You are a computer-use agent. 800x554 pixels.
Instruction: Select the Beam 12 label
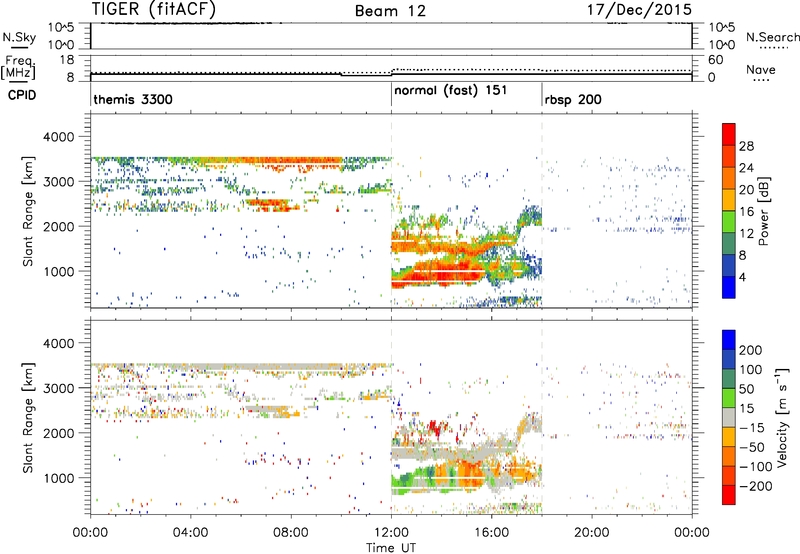[390, 11]
